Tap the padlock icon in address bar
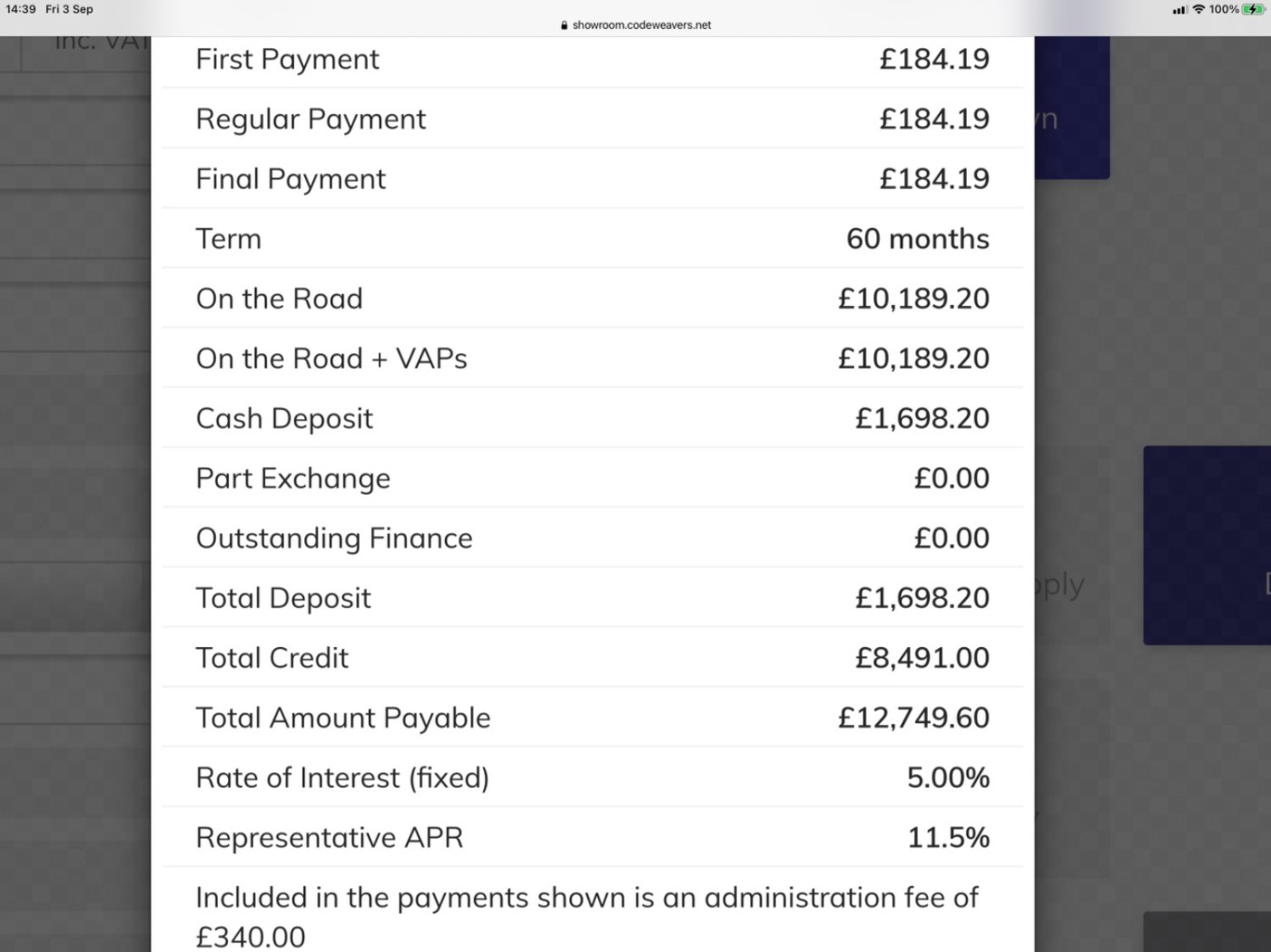This screenshot has height=952, width=1271. tap(565, 25)
